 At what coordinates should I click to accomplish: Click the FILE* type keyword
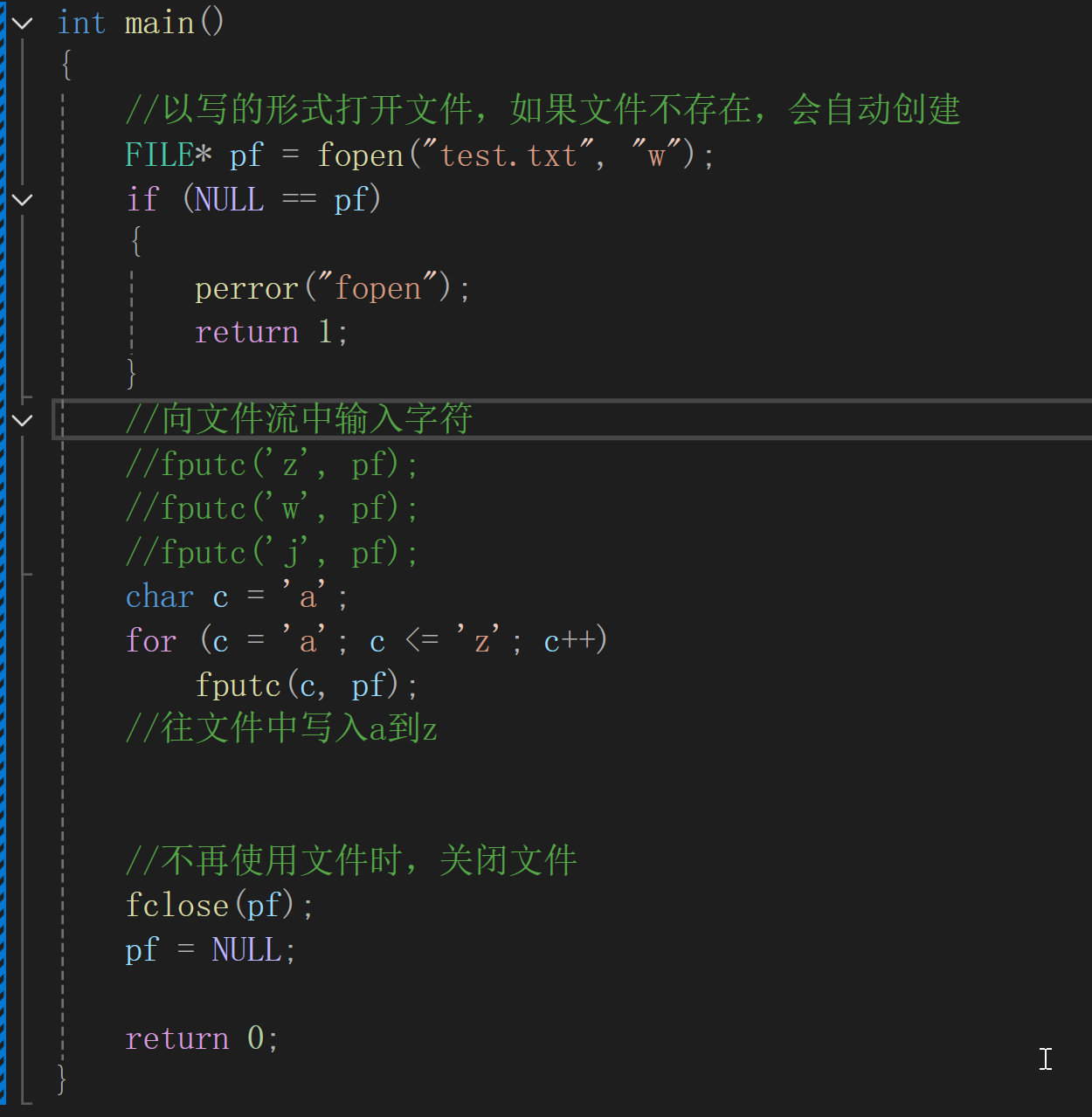(x=169, y=155)
